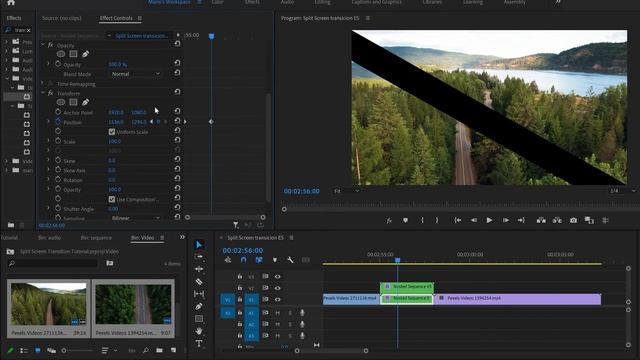Mute audio track A1
Image resolution: width=640 pixels, height=360 pixels.
click(278, 313)
